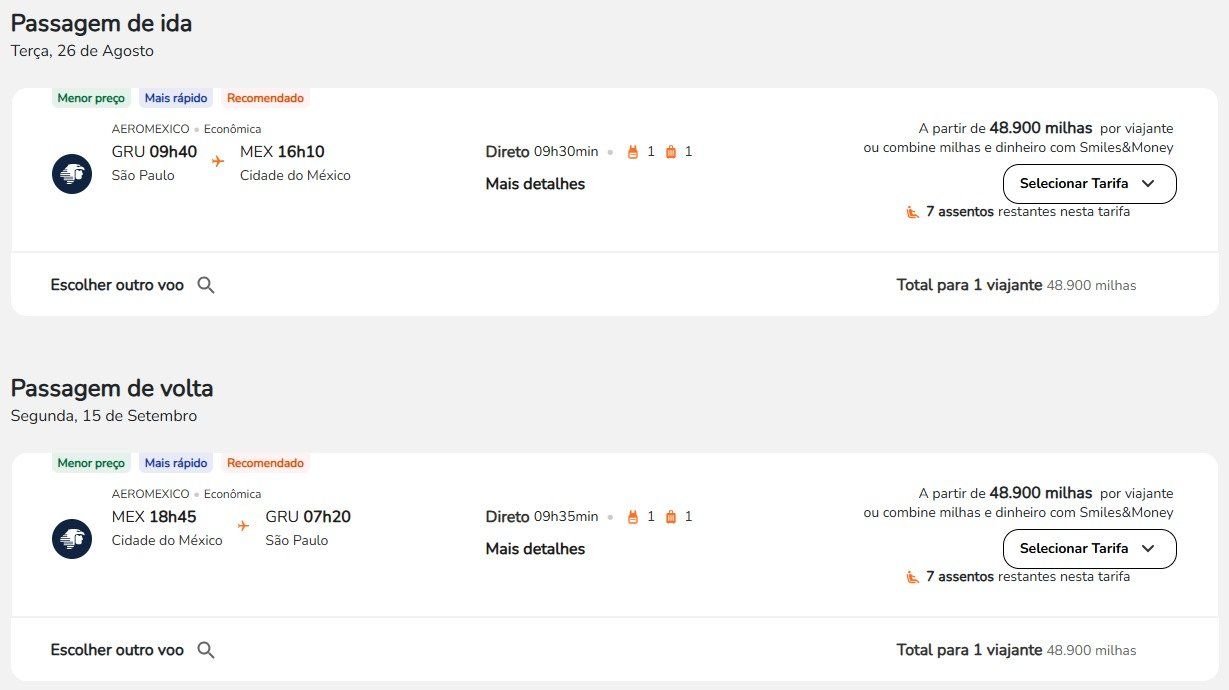Choose another return flight via Escolher outro voo
The width and height of the screenshot is (1229, 690).
click(117, 650)
